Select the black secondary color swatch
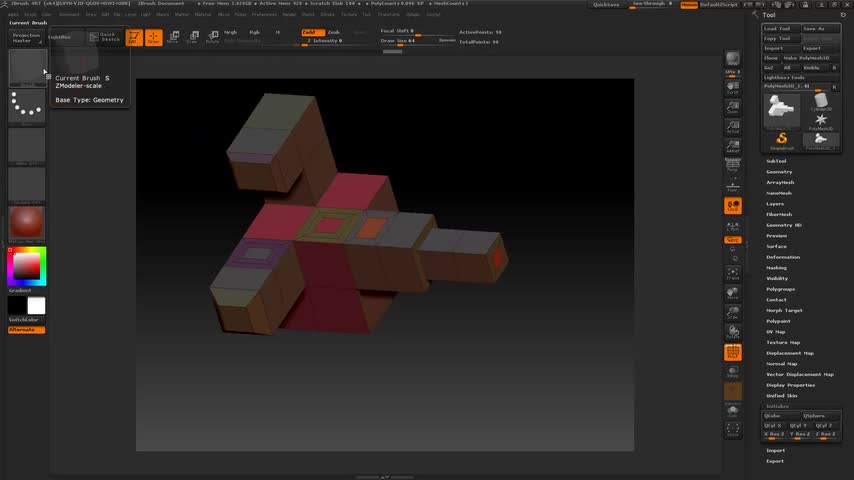854x480 pixels. coord(17,306)
